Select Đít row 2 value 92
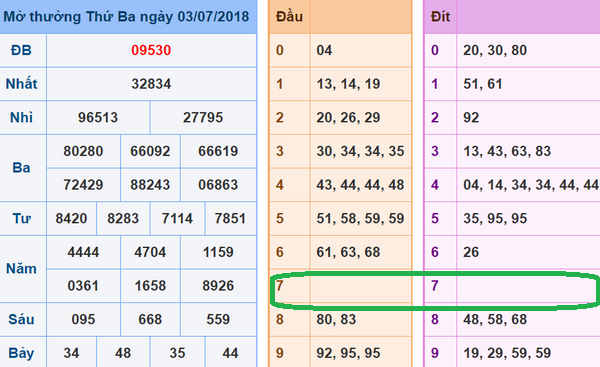Screen dimensions: 600x367 click(471, 117)
